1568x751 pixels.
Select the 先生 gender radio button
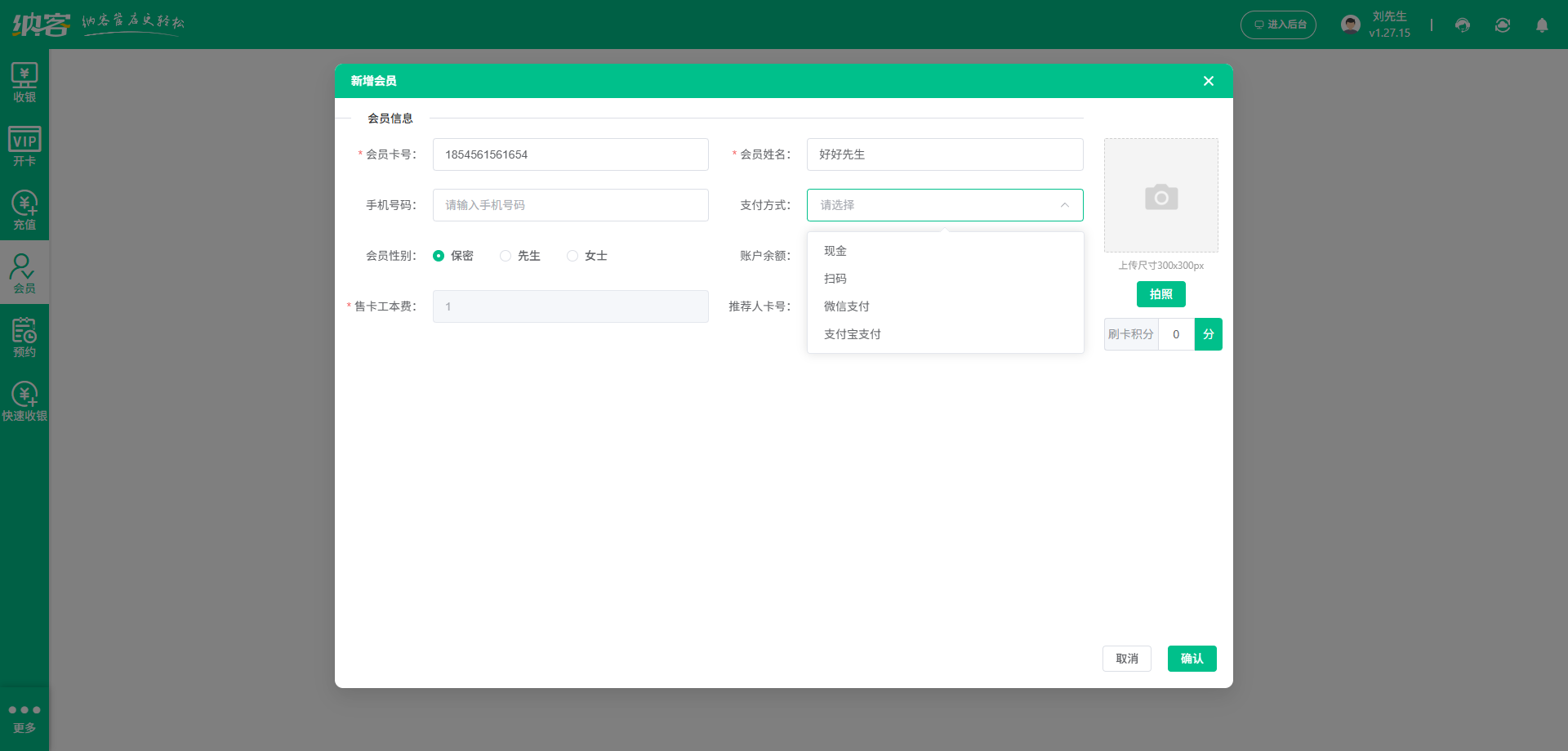click(x=506, y=256)
